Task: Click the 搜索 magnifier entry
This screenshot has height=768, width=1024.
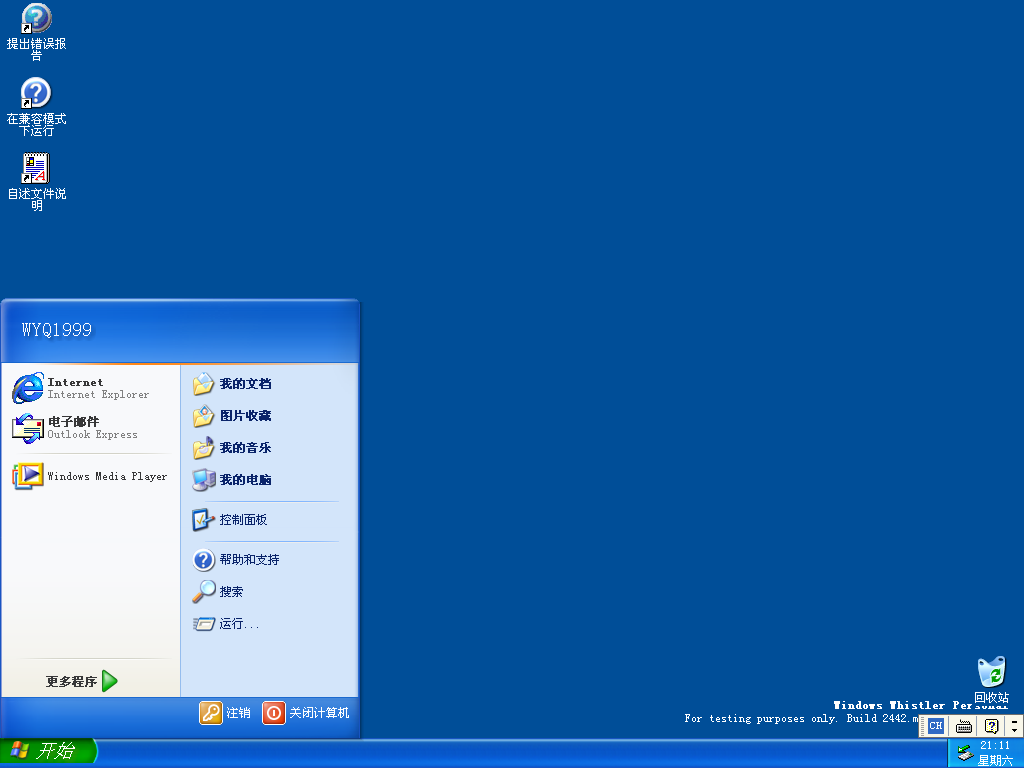Action: coord(269,592)
